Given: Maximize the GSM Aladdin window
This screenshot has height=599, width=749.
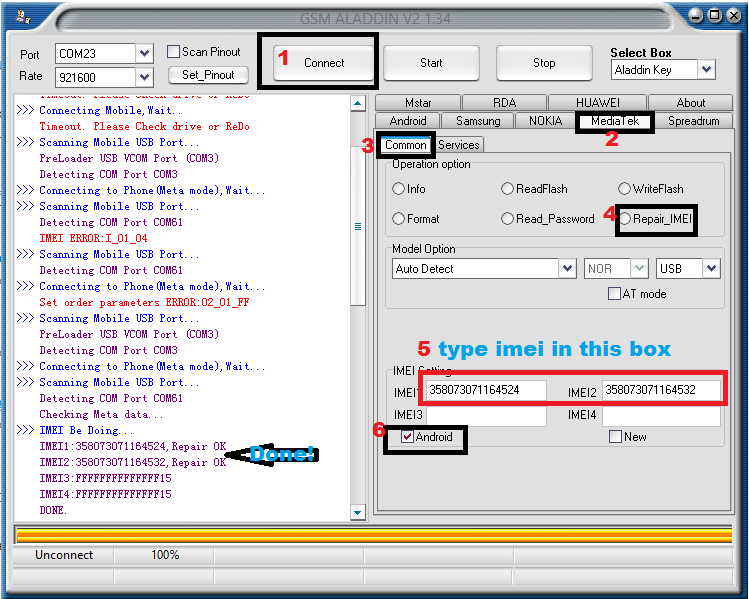Looking at the screenshot, I should (x=715, y=16).
